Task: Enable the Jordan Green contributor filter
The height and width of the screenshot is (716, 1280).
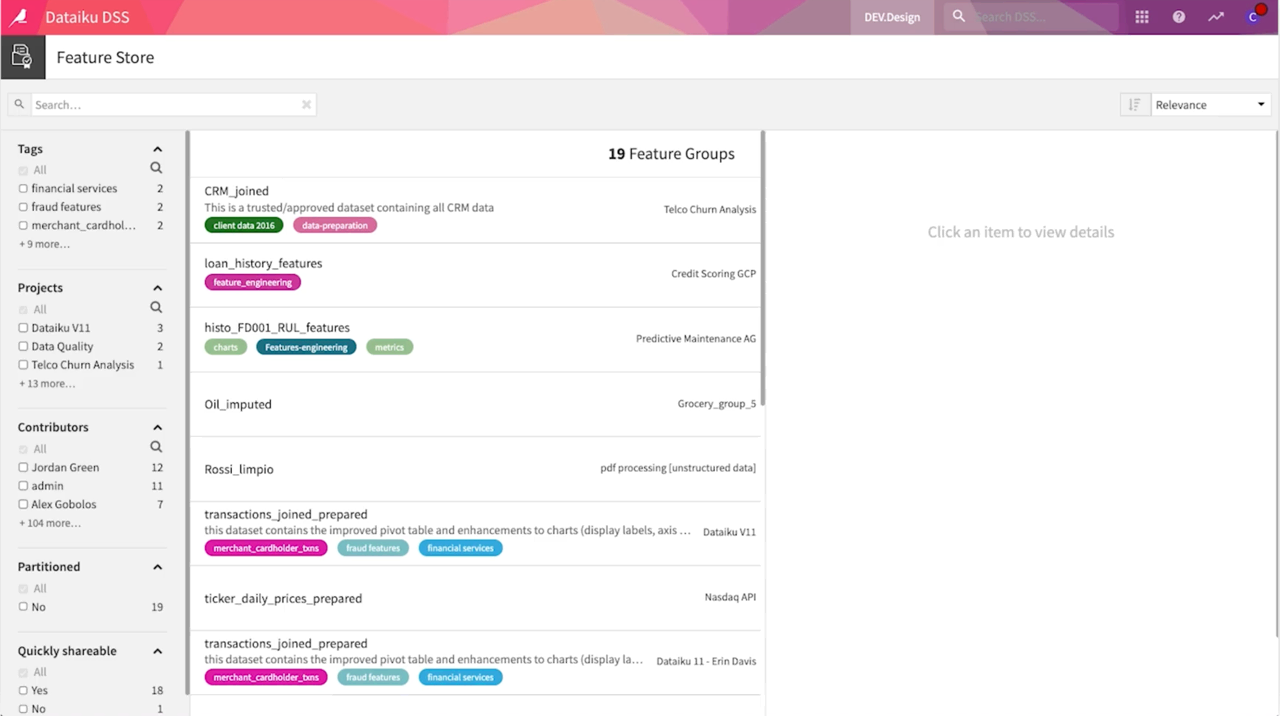Action: pos(23,467)
